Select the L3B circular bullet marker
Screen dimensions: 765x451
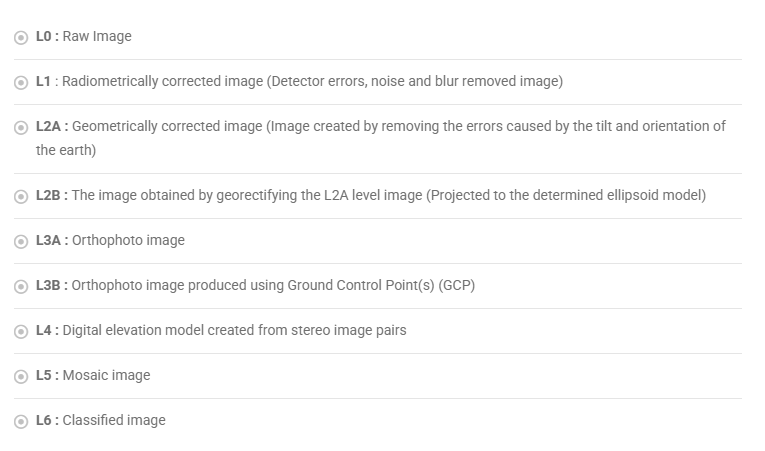point(21,287)
